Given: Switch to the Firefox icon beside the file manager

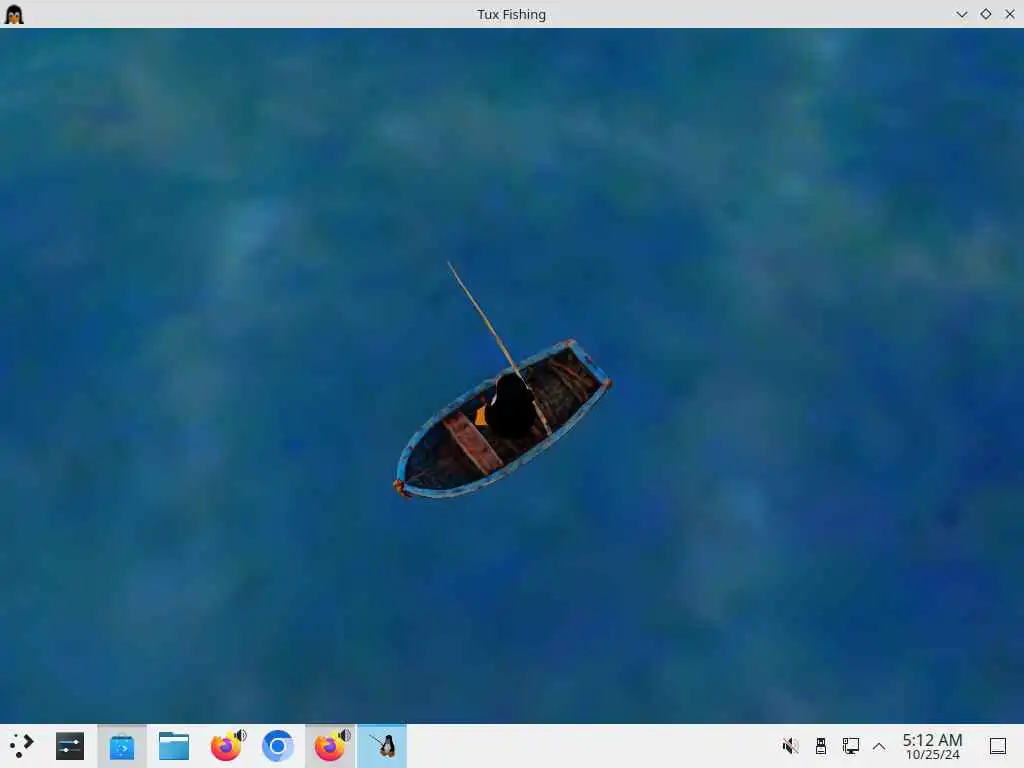Looking at the screenshot, I should 225,746.
